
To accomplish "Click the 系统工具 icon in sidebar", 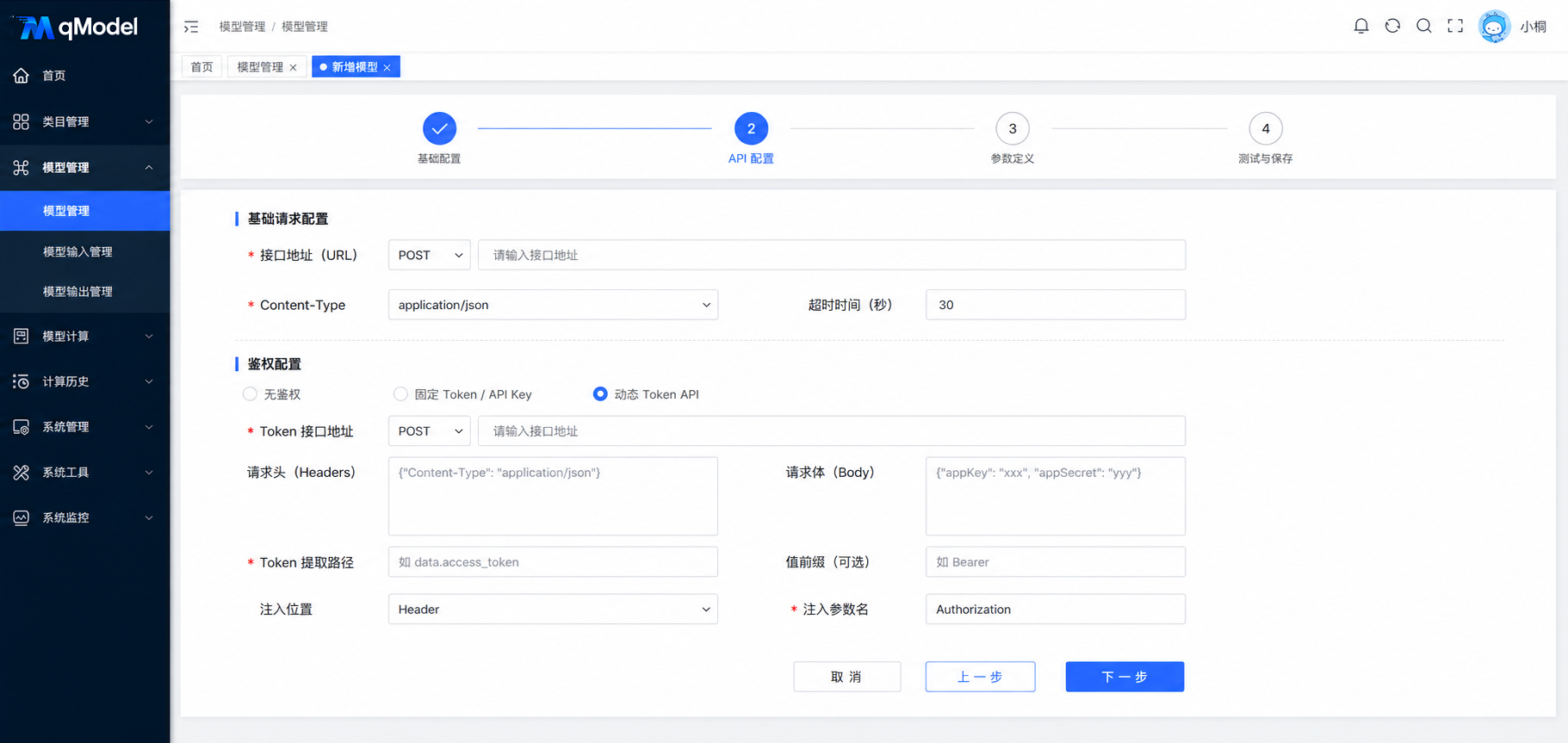I will coord(22,472).
